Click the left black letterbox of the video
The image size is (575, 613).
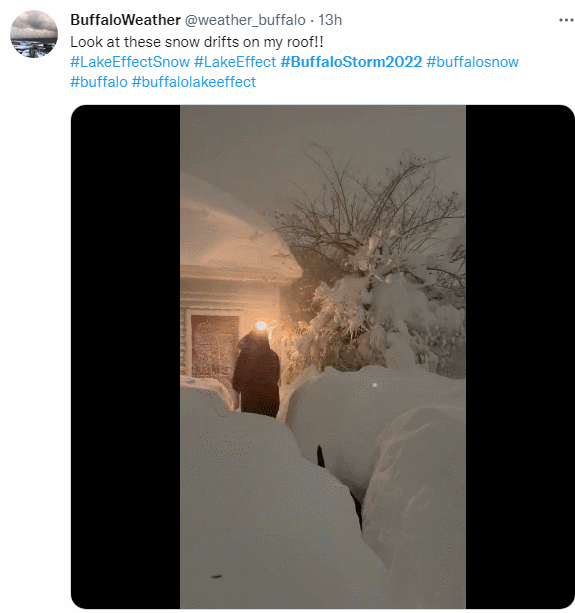coord(125,357)
